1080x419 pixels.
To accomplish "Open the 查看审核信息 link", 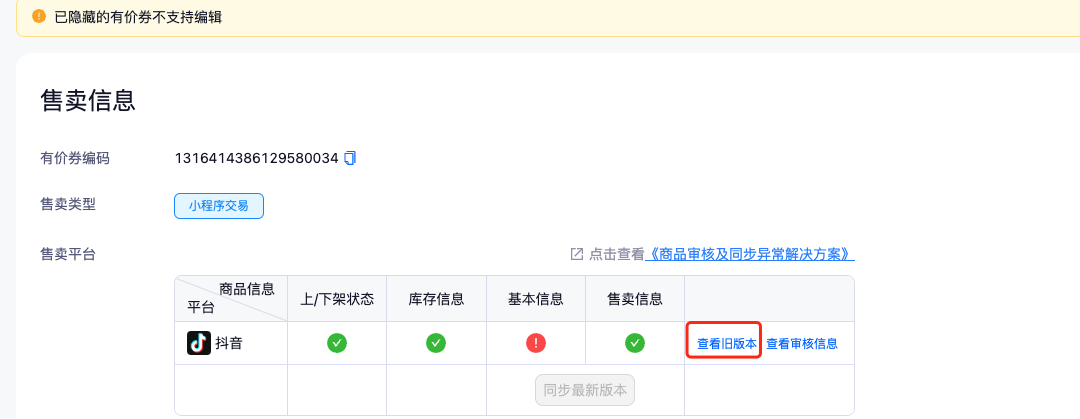I will click(x=801, y=344).
